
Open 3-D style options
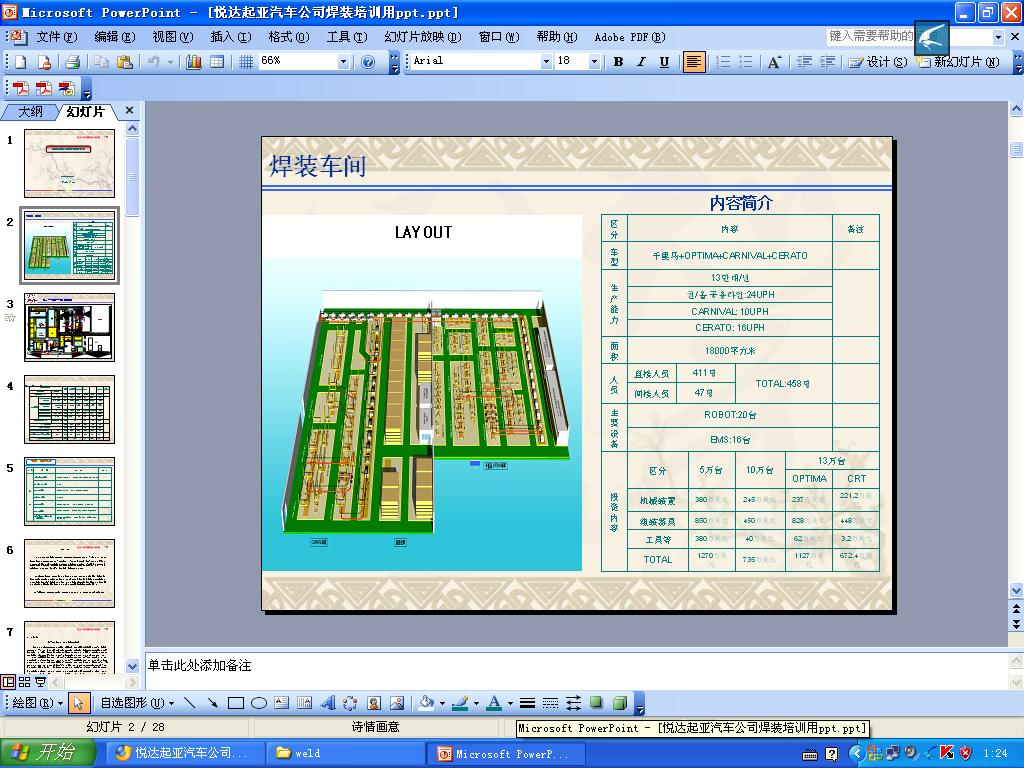(x=620, y=703)
